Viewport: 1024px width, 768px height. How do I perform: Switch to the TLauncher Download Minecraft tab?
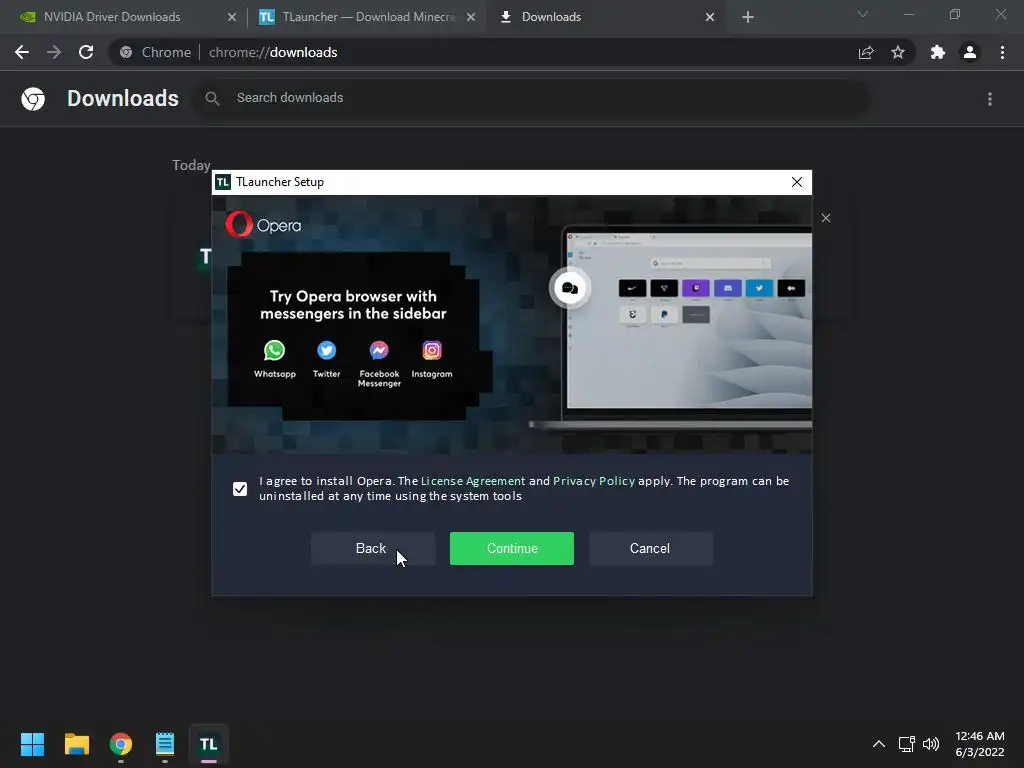click(x=368, y=17)
